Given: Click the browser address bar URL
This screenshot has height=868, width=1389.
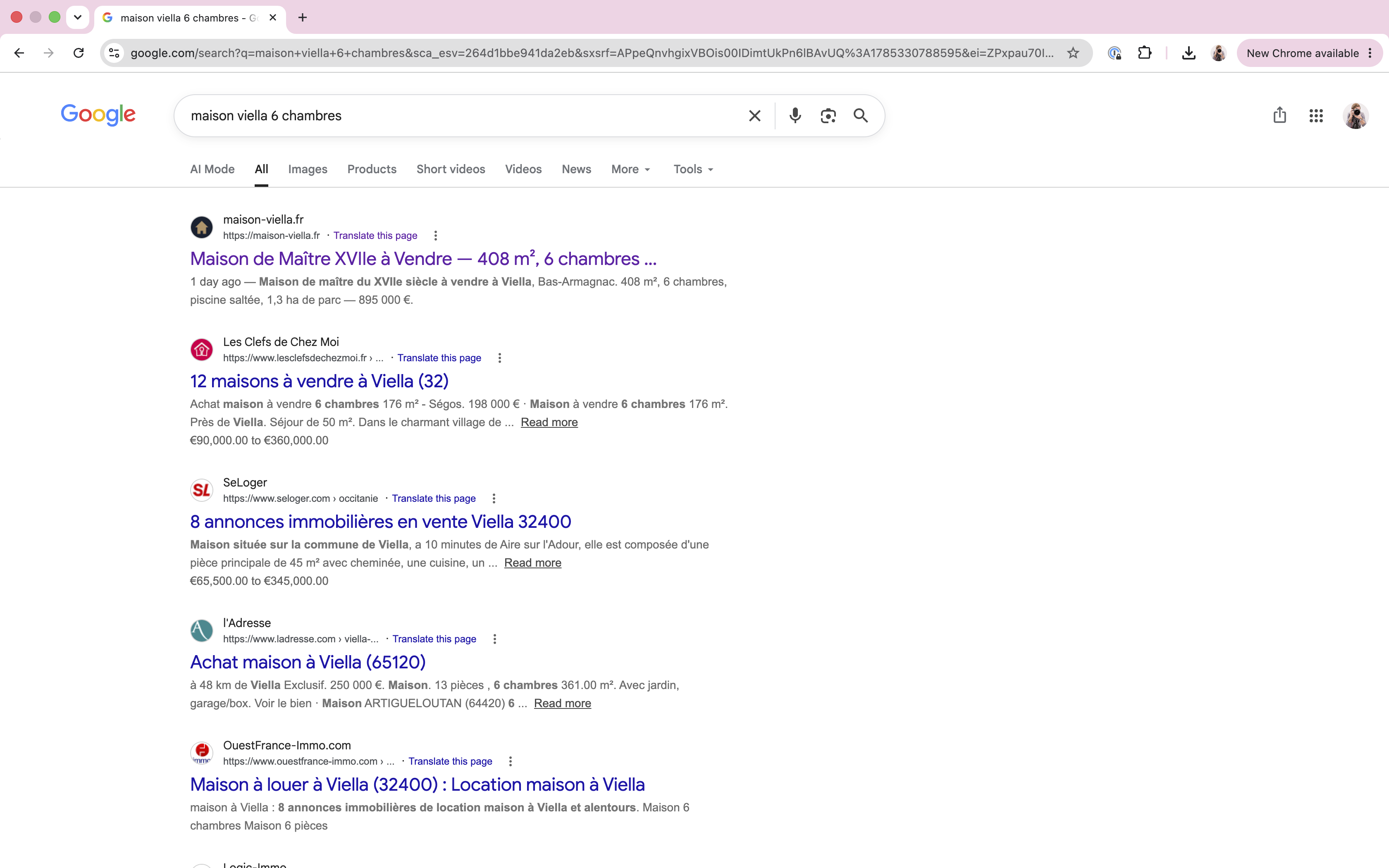Looking at the screenshot, I should 592,53.
